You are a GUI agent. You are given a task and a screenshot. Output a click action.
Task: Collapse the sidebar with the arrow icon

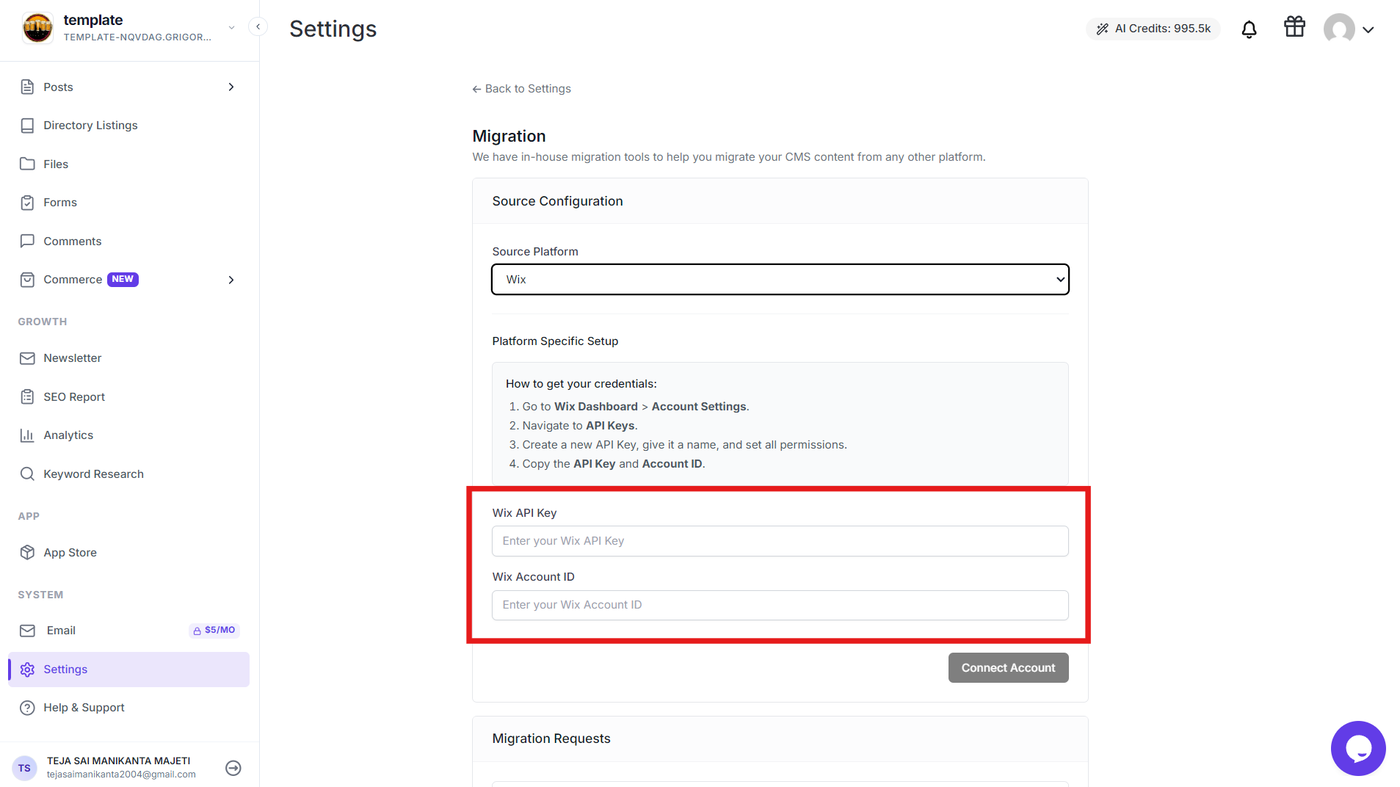point(258,27)
